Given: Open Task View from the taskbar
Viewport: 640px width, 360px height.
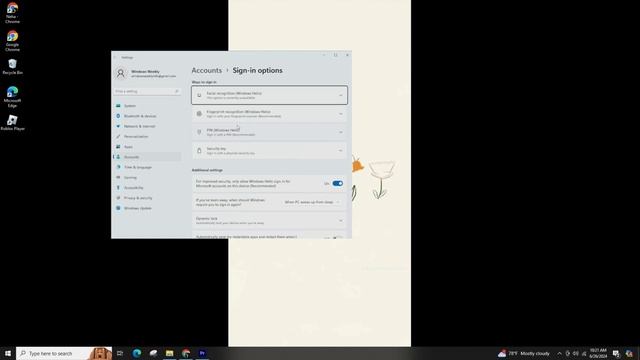Looking at the screenshot, I should (x=120, y=353).
